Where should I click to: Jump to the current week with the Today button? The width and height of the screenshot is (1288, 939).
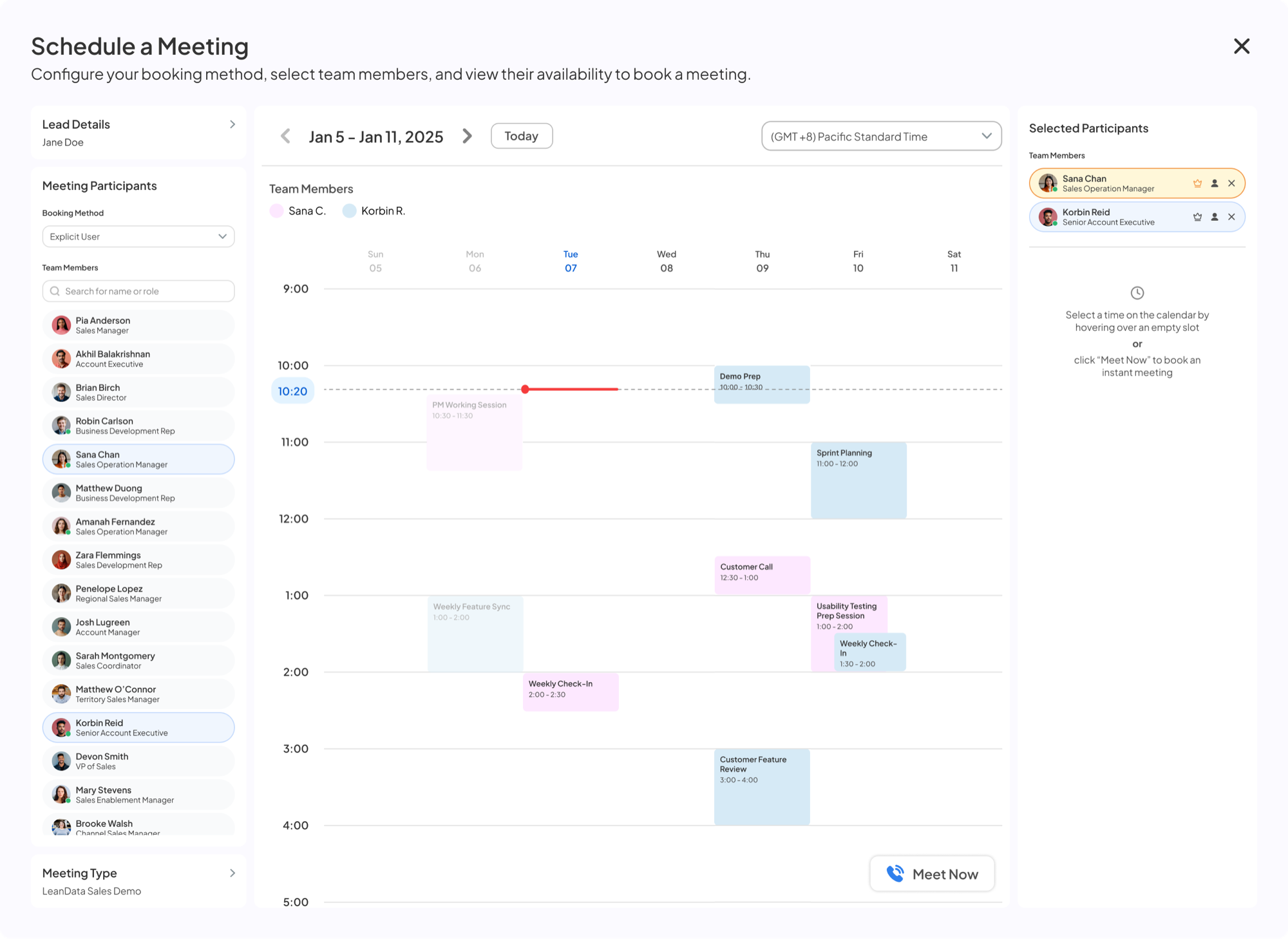coord(522,136)
